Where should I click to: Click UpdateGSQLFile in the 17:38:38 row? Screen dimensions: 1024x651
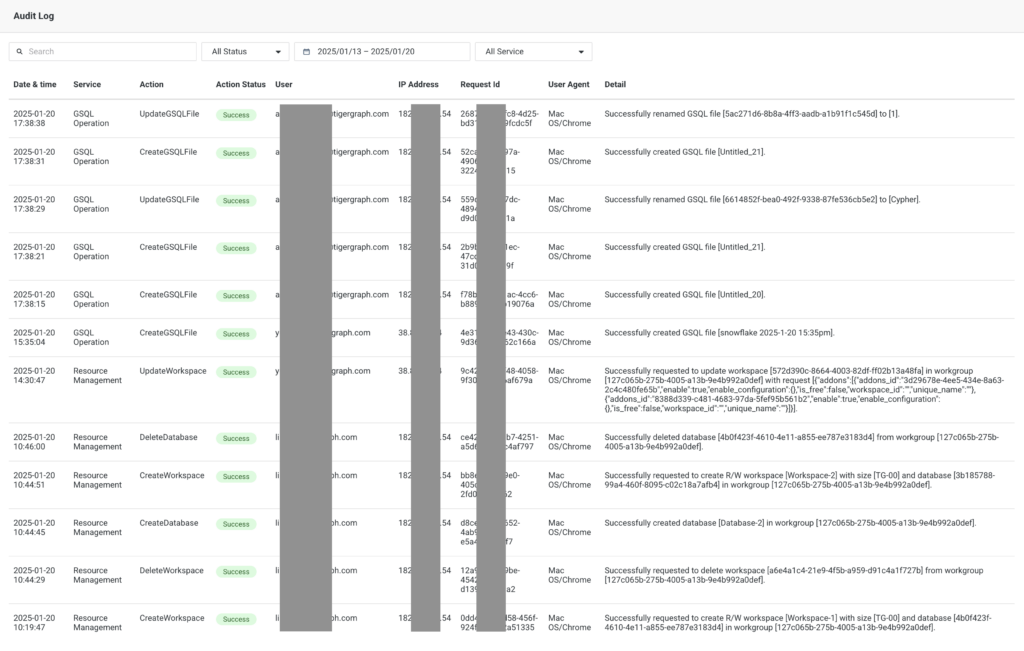pyautogui.click(x=169, y=114)
